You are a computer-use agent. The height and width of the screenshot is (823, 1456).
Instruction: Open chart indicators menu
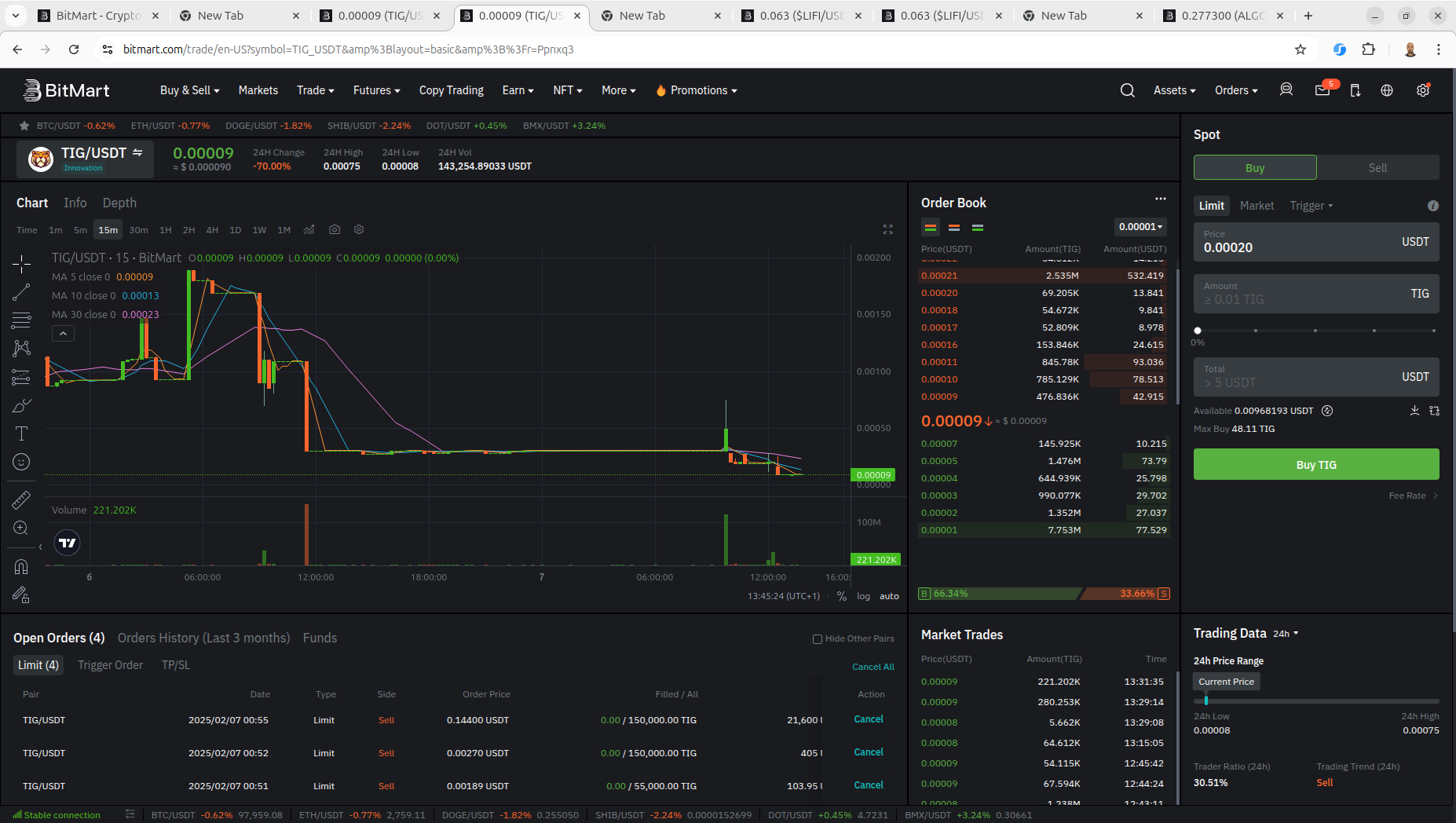tap(309, 229)
